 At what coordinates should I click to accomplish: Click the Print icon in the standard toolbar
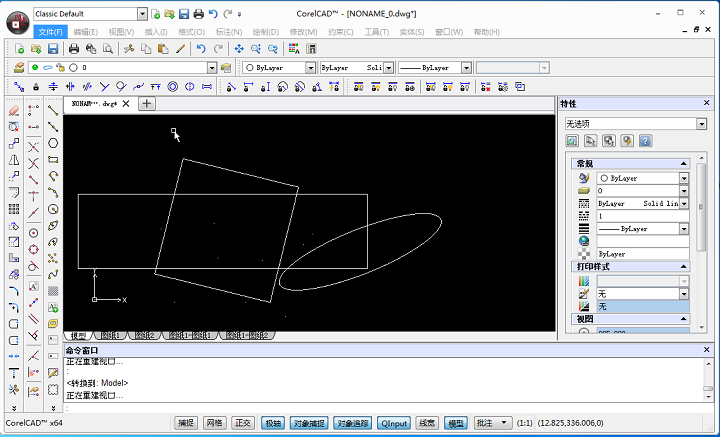click(x=74, y=49)
